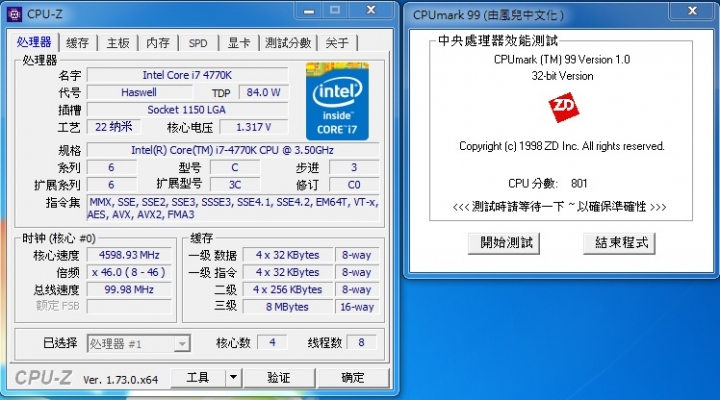The image size is (720, 400).
Task: Click the 核心数 value 4
Action: pyautogui.click(x=272, y=342)
